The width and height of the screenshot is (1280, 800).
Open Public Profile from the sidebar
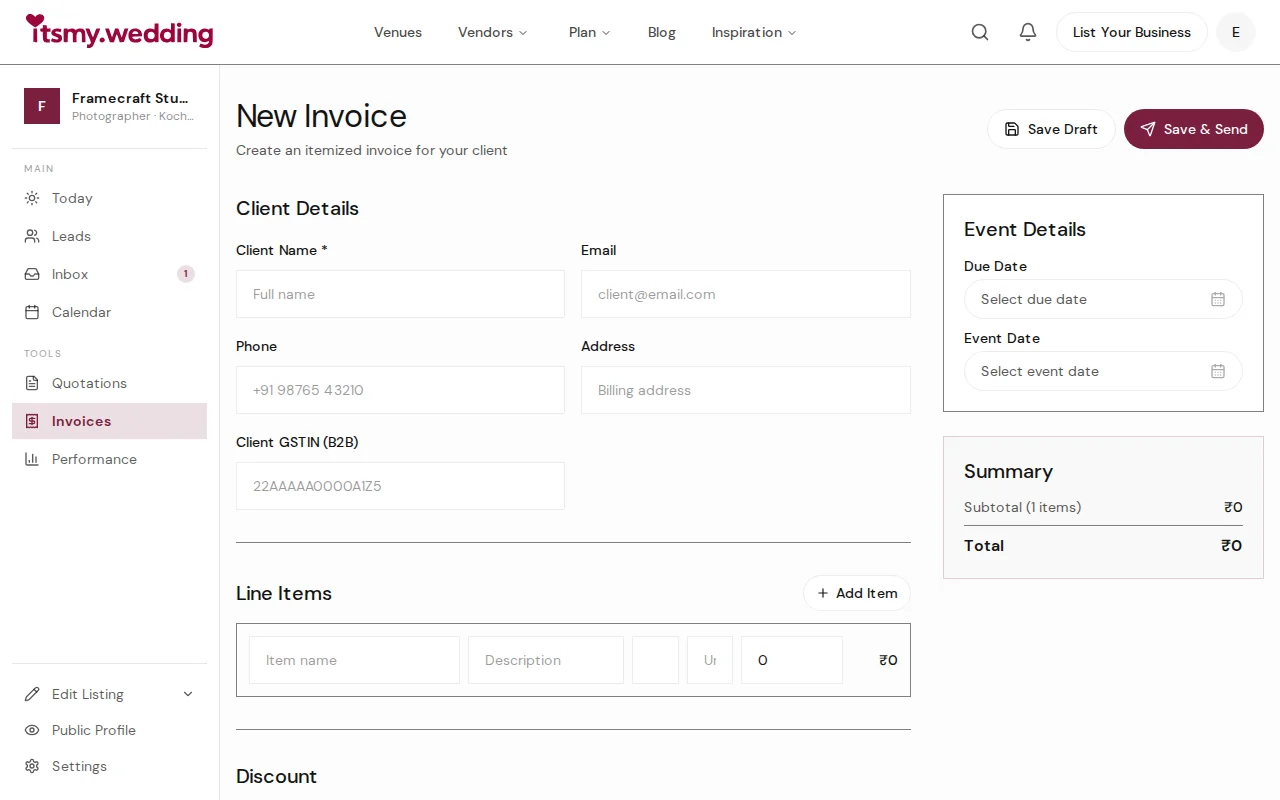(x=93, y=730)
